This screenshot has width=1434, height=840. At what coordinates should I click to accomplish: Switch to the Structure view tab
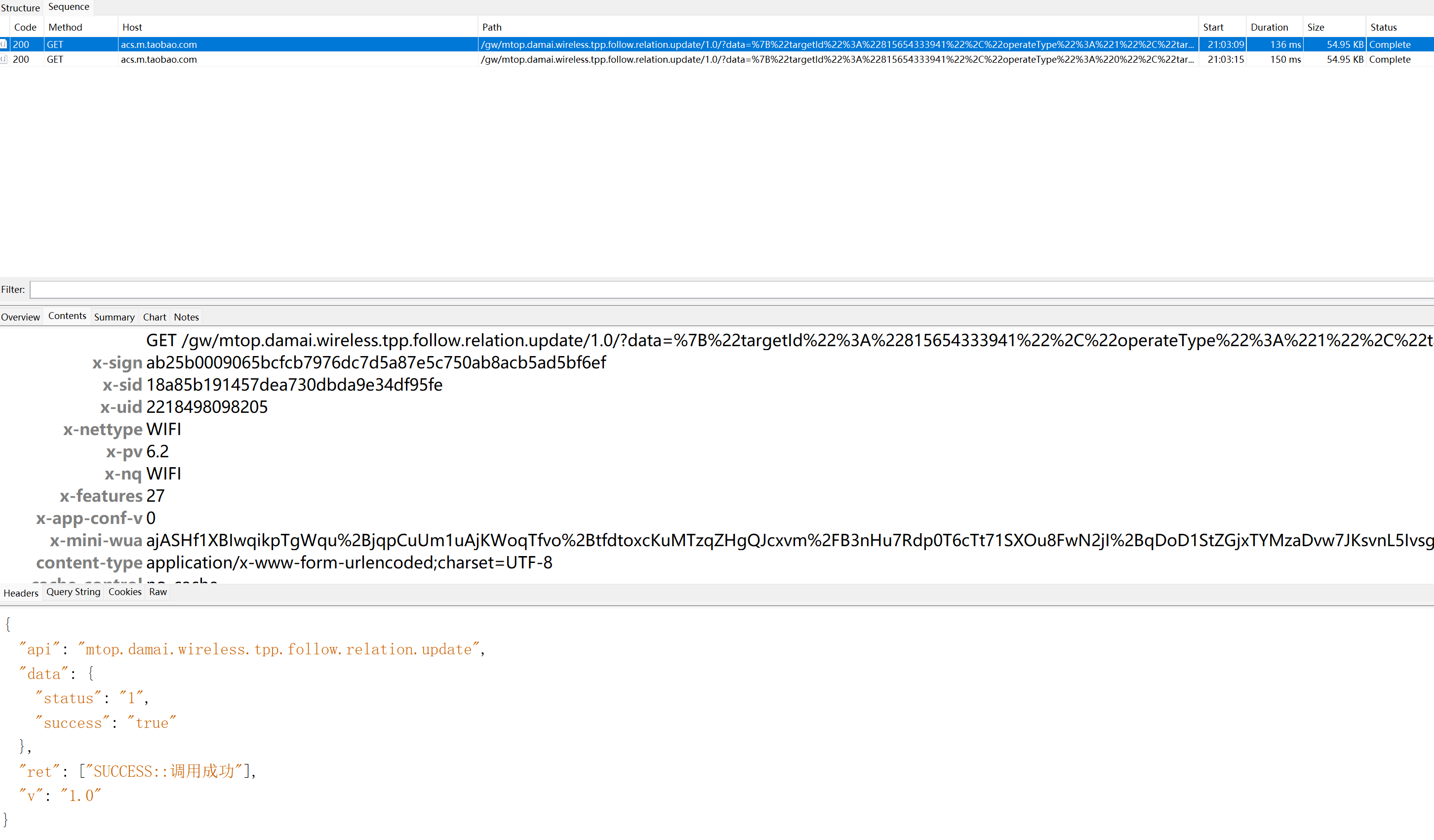20,8
